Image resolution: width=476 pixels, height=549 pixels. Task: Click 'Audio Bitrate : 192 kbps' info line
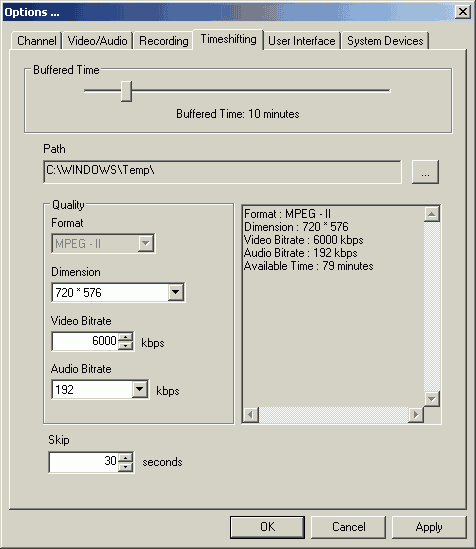coord(301,253)
